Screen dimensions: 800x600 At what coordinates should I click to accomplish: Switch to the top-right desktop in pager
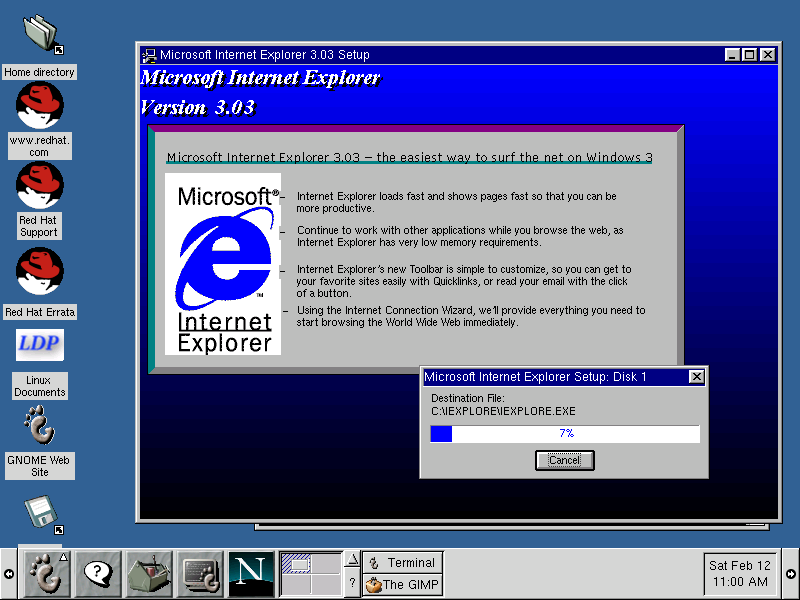click(x=326, y=564)
